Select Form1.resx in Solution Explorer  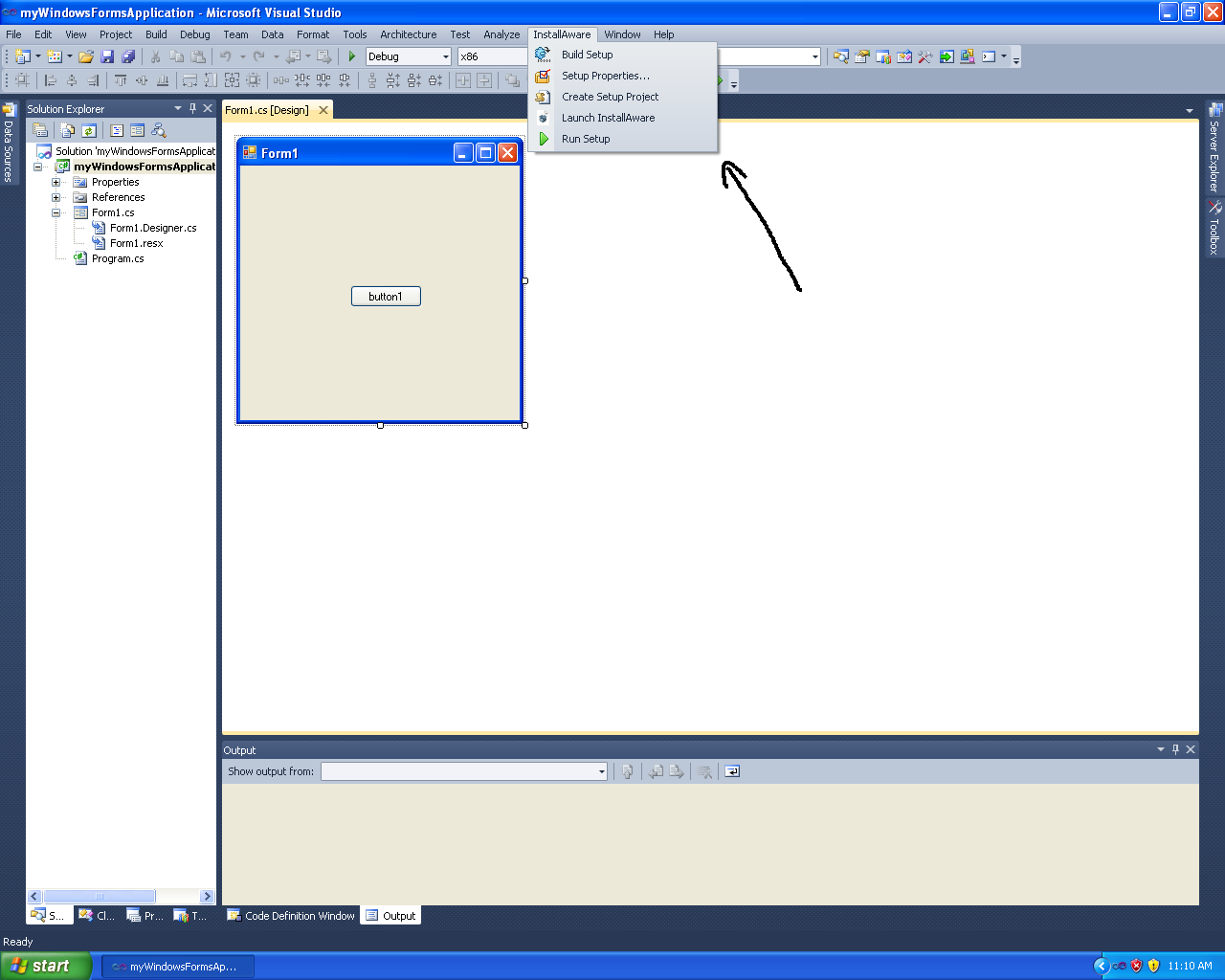pyautogui.click(x=136, y=243)
